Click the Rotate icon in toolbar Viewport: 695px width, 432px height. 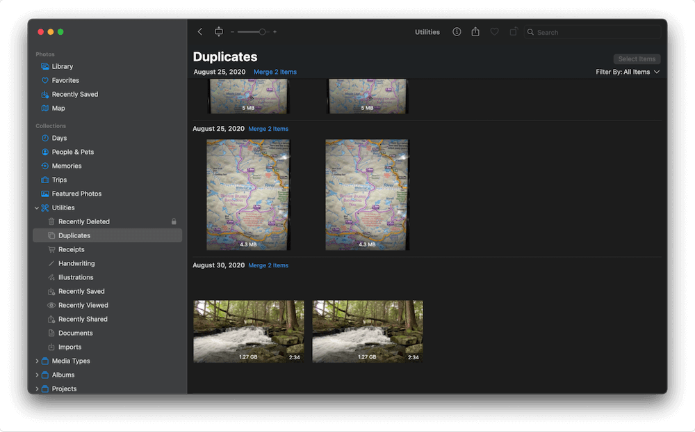(x=513, y=32)
